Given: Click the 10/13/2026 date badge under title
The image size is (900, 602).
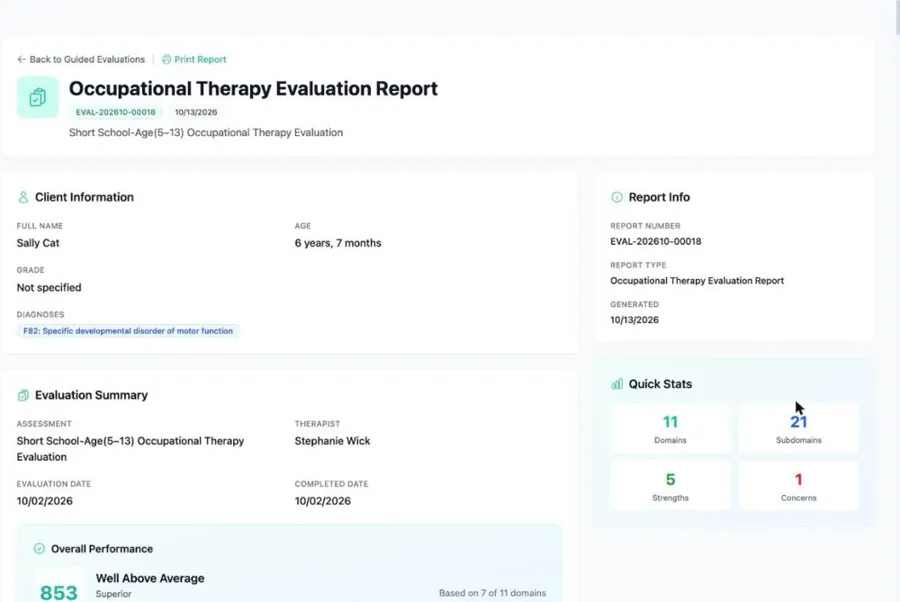Looking at the screenshot, I should click(x=196, y=112).
